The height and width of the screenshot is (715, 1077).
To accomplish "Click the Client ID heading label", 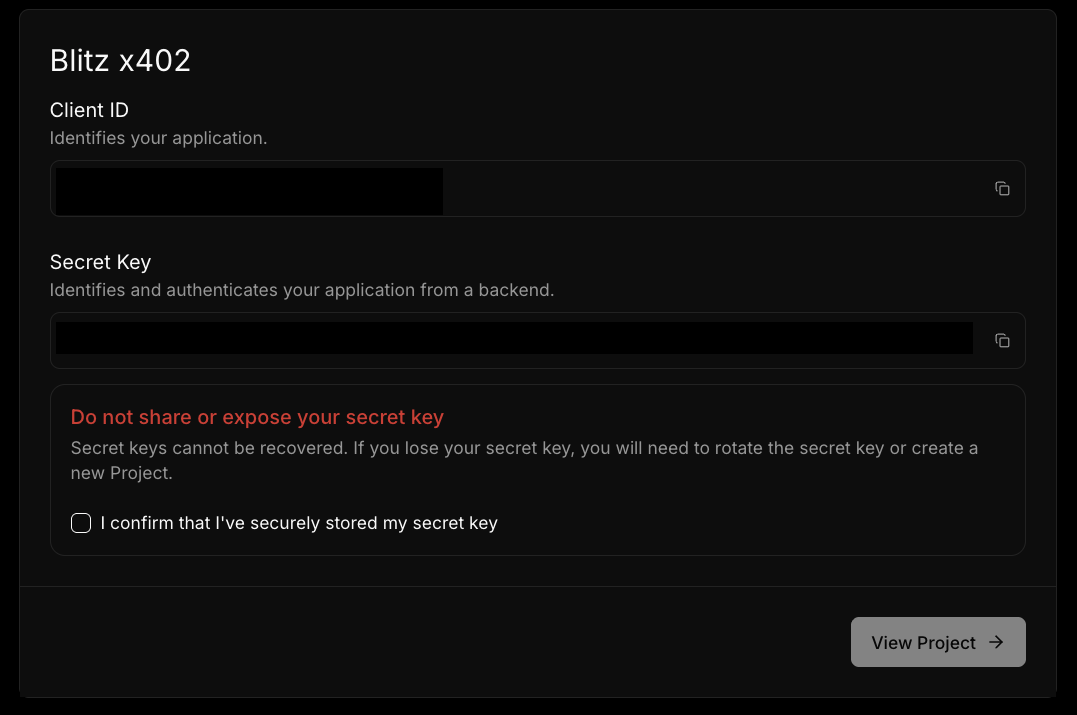I will coord(89,110).
